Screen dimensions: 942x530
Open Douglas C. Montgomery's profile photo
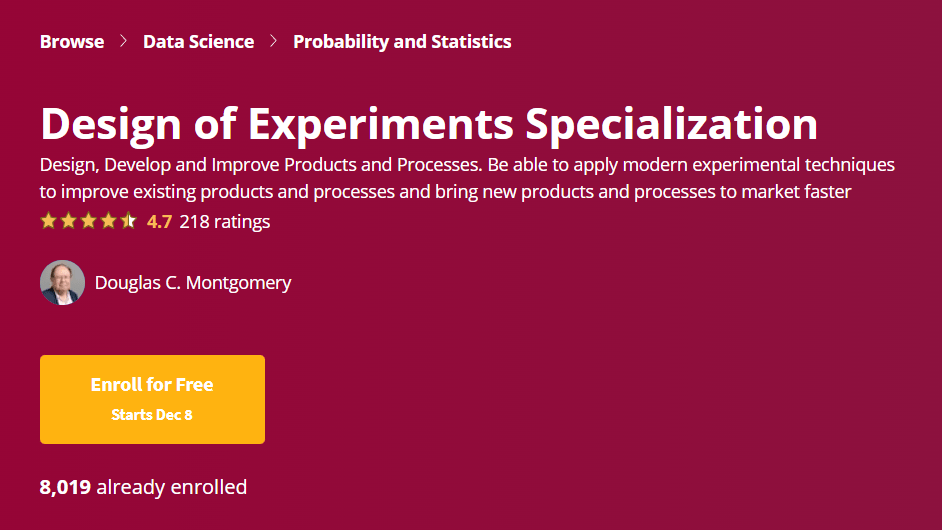pos(62,282)
